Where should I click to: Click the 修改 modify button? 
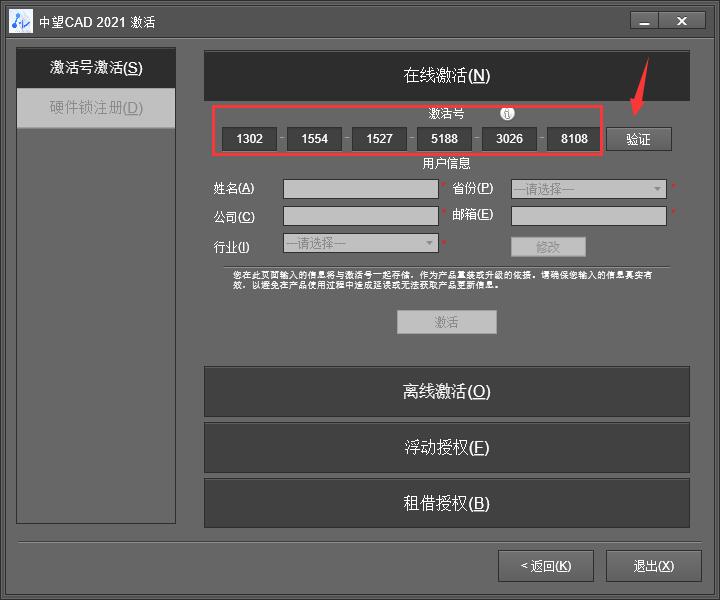548,247
